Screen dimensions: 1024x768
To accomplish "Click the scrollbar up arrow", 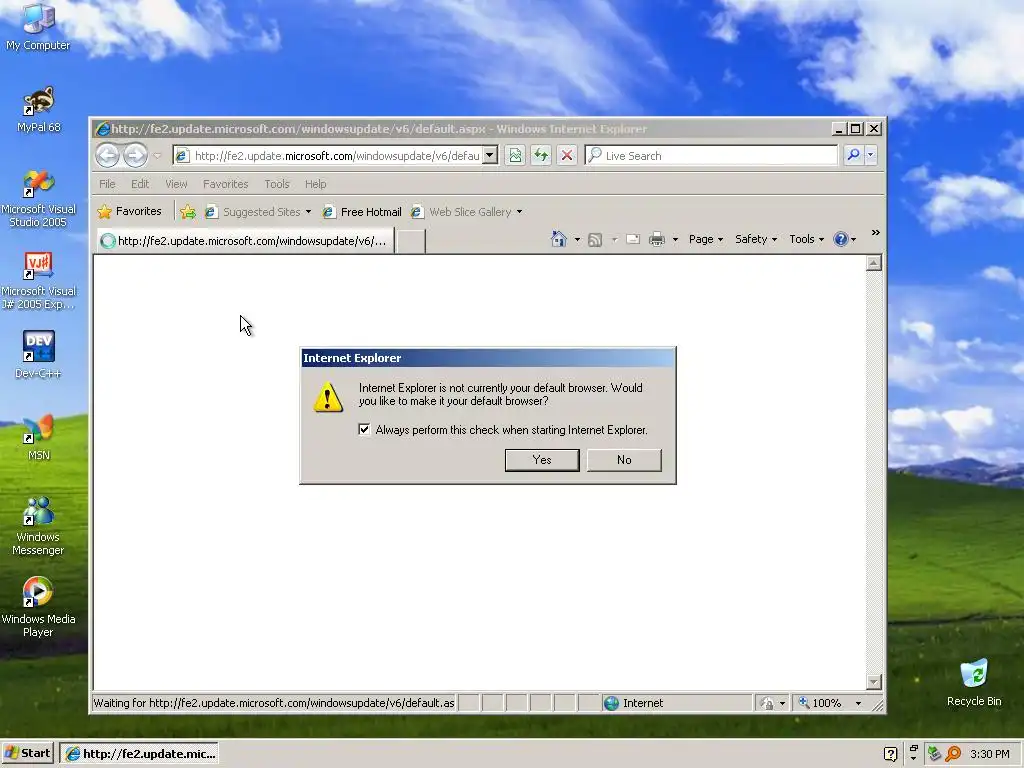I will pos(874,263).
